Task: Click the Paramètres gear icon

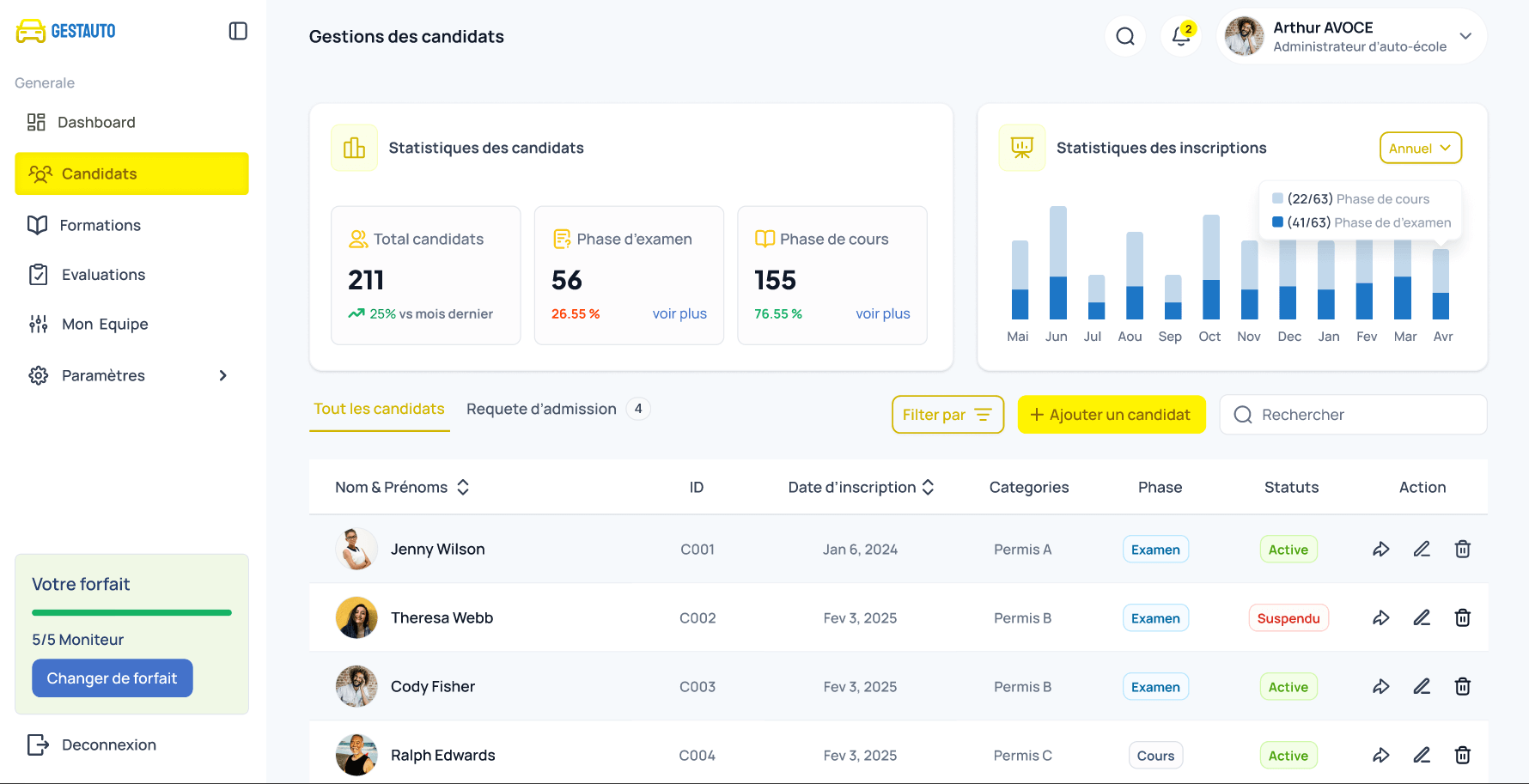Action: 38,375
